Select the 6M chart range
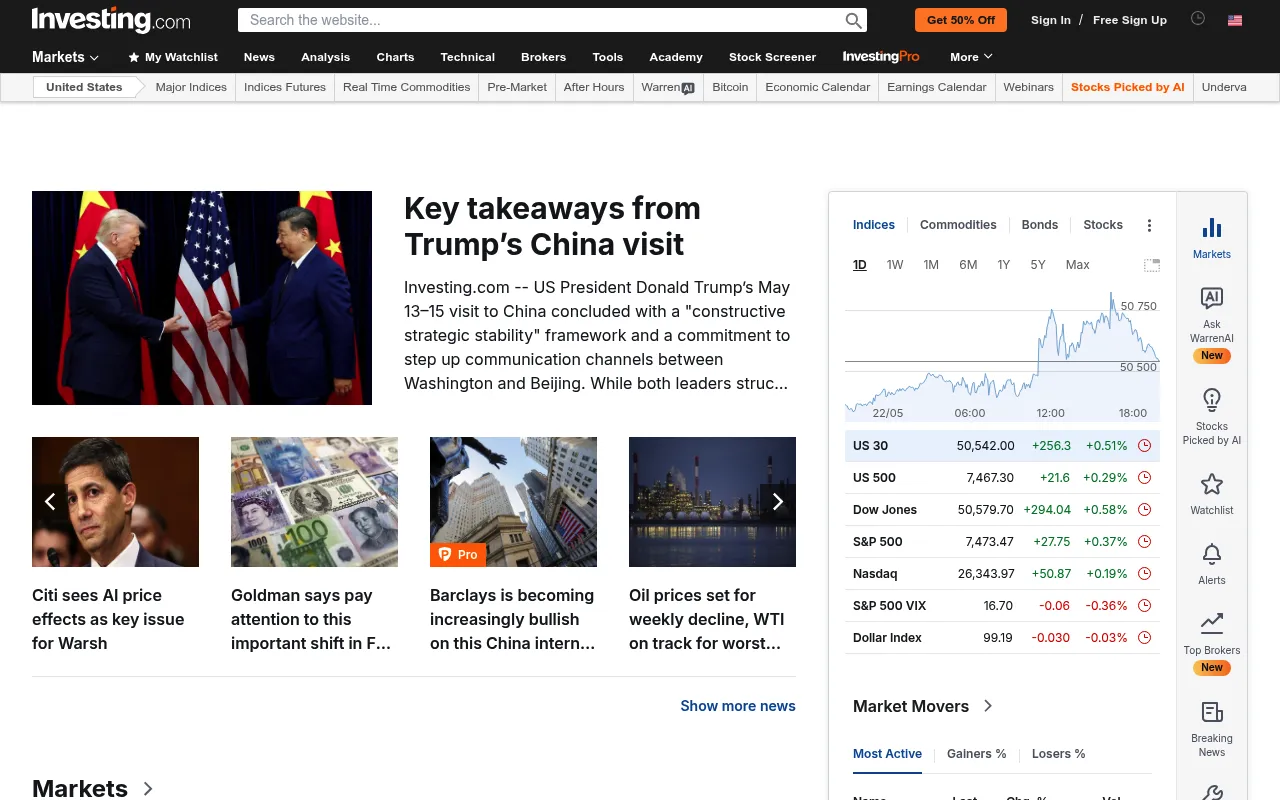This screenshot has width=1280, height=800. coord(968,265)
